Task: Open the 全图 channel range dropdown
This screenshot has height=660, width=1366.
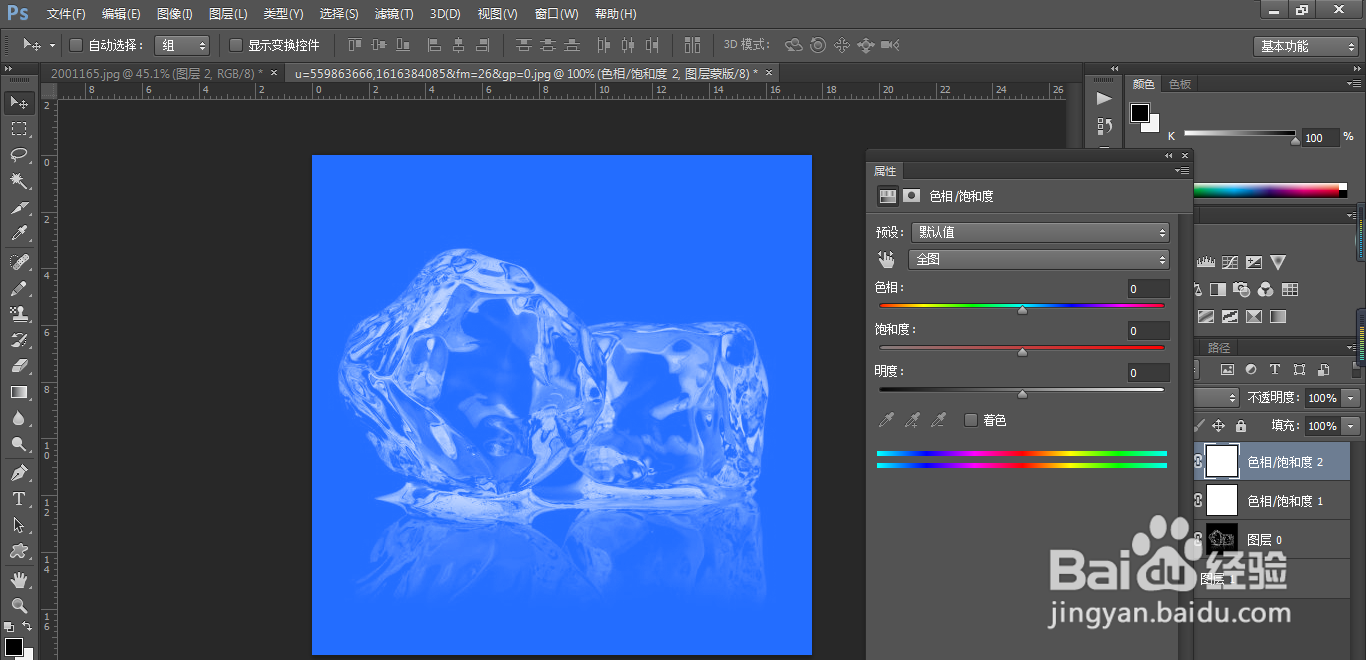Action: (x=1039, y=259)
